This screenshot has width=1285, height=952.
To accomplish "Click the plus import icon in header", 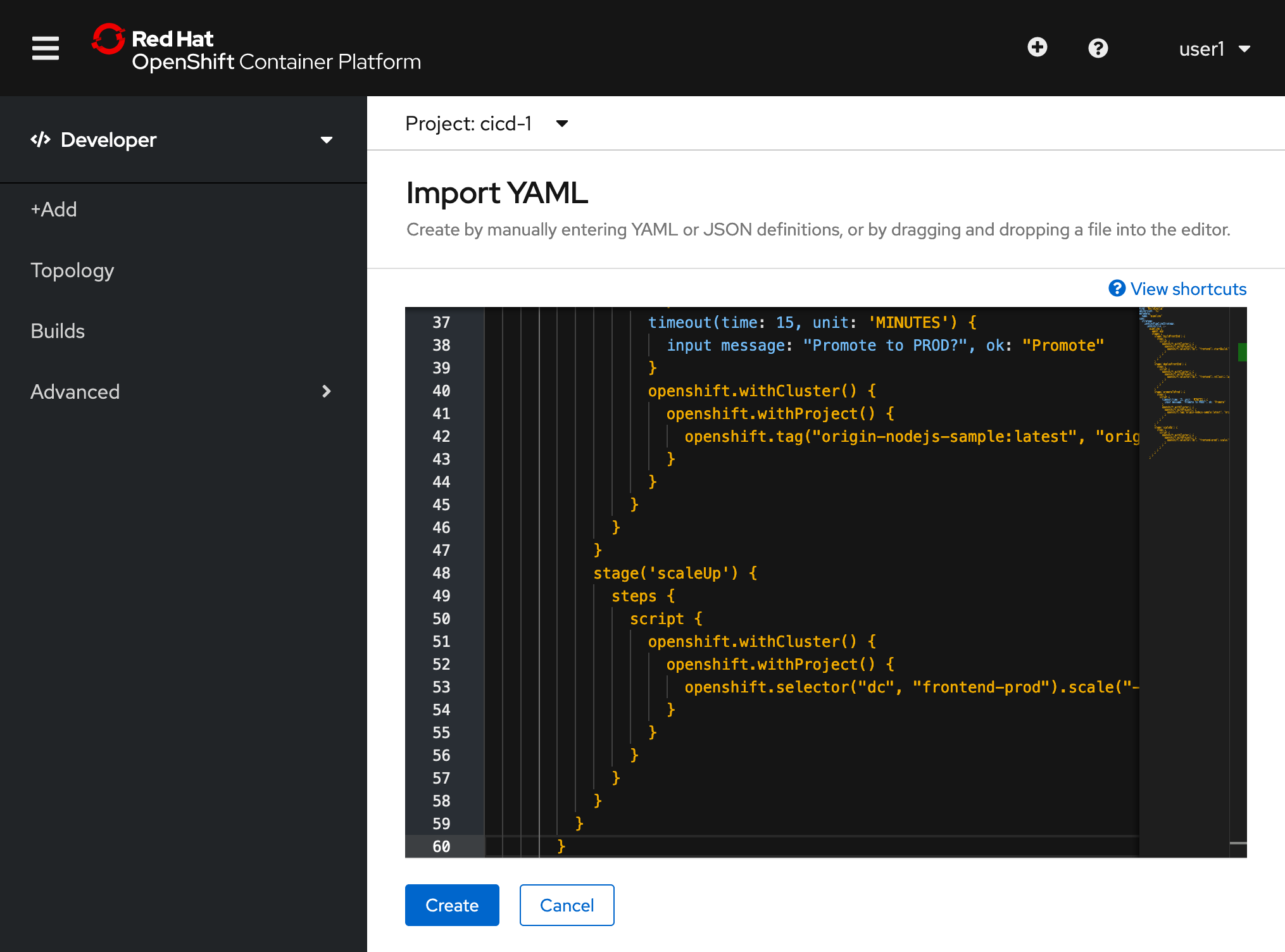I will [x=1037, y=47].
